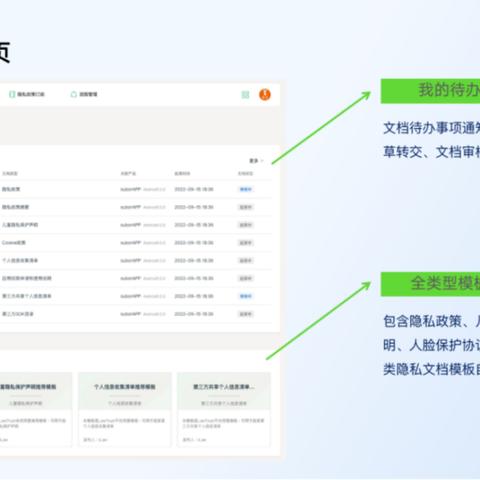Click the blue status tag in 隐私政策 row
Viewport: 480px width, 480px height.
[x=246, y=189]
